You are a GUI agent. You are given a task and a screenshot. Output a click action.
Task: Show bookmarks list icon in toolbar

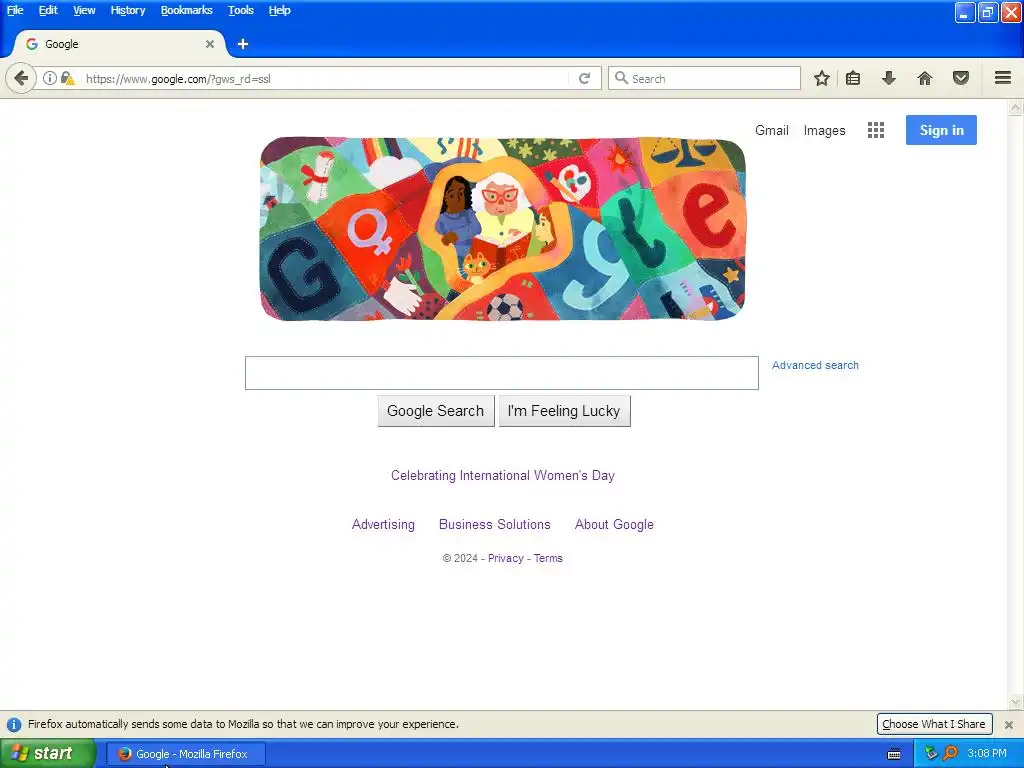(x=853, y=78)
